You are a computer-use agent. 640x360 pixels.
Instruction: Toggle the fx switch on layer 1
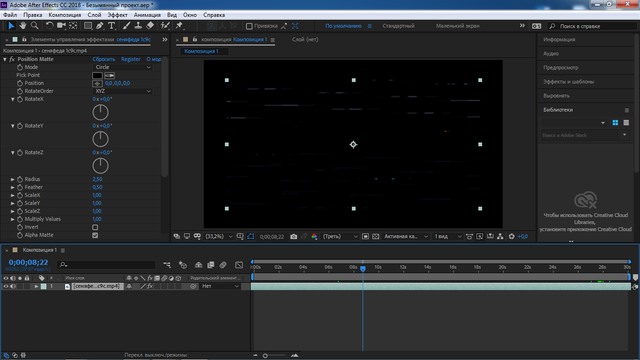150,287
